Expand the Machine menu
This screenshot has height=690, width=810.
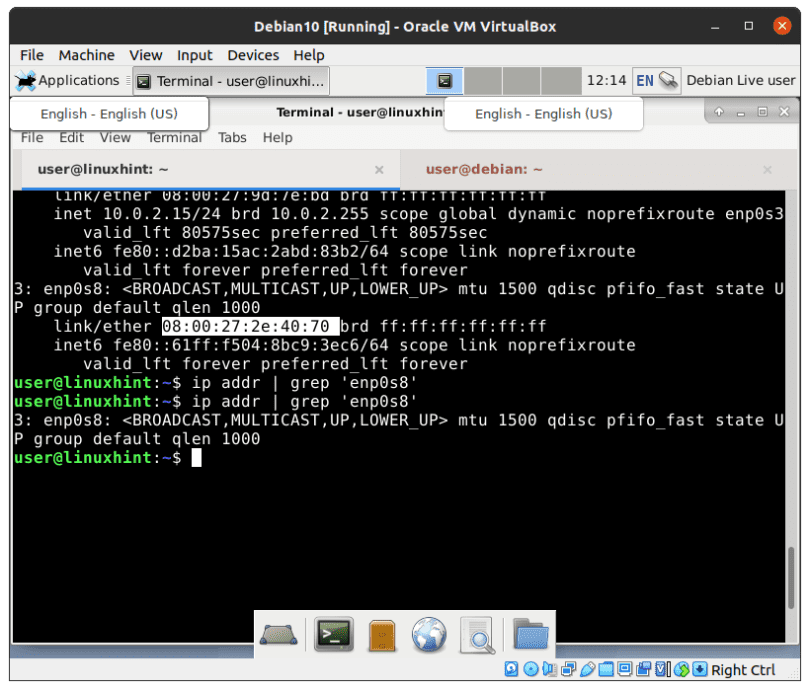point(86,55)
